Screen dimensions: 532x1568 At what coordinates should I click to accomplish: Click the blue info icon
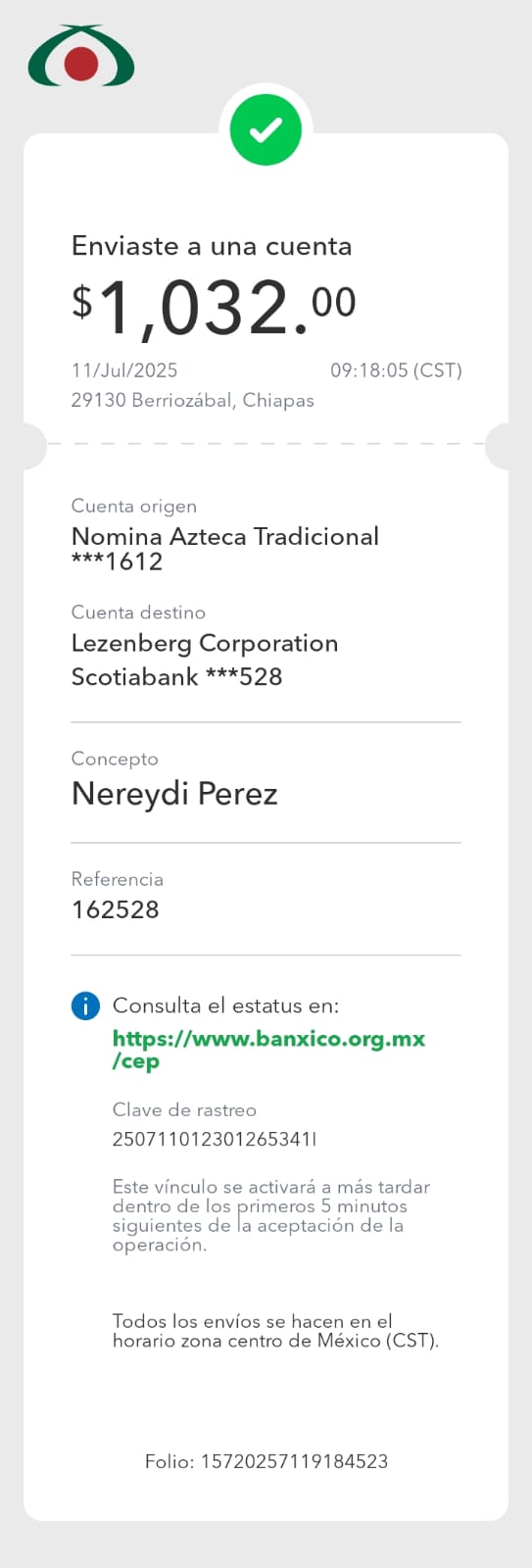(85, 1005)
